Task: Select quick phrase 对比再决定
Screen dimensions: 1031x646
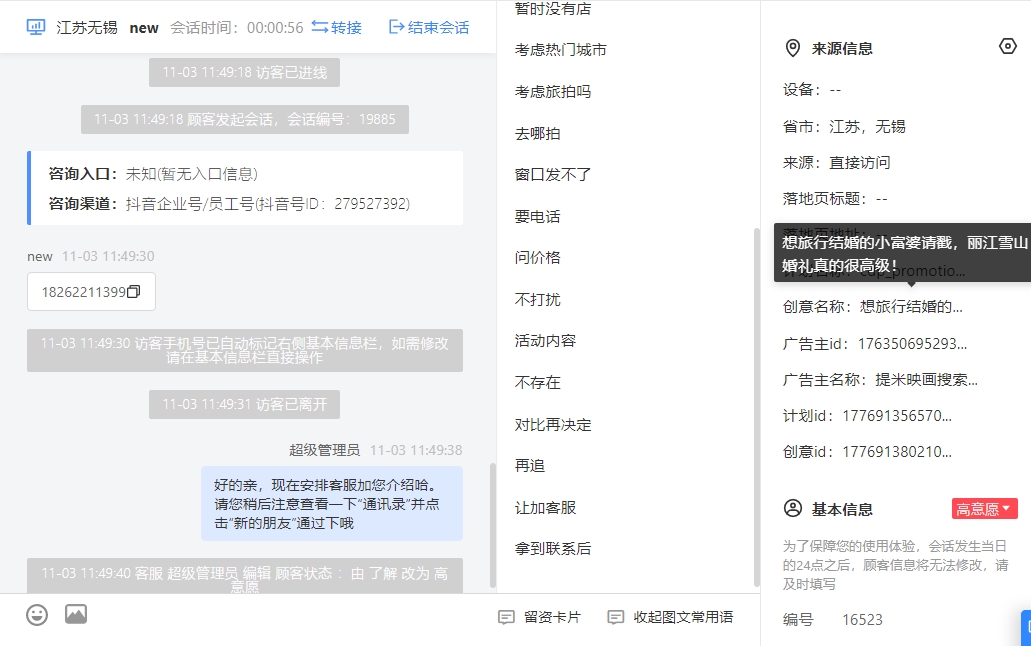Action: coord(553,424)
